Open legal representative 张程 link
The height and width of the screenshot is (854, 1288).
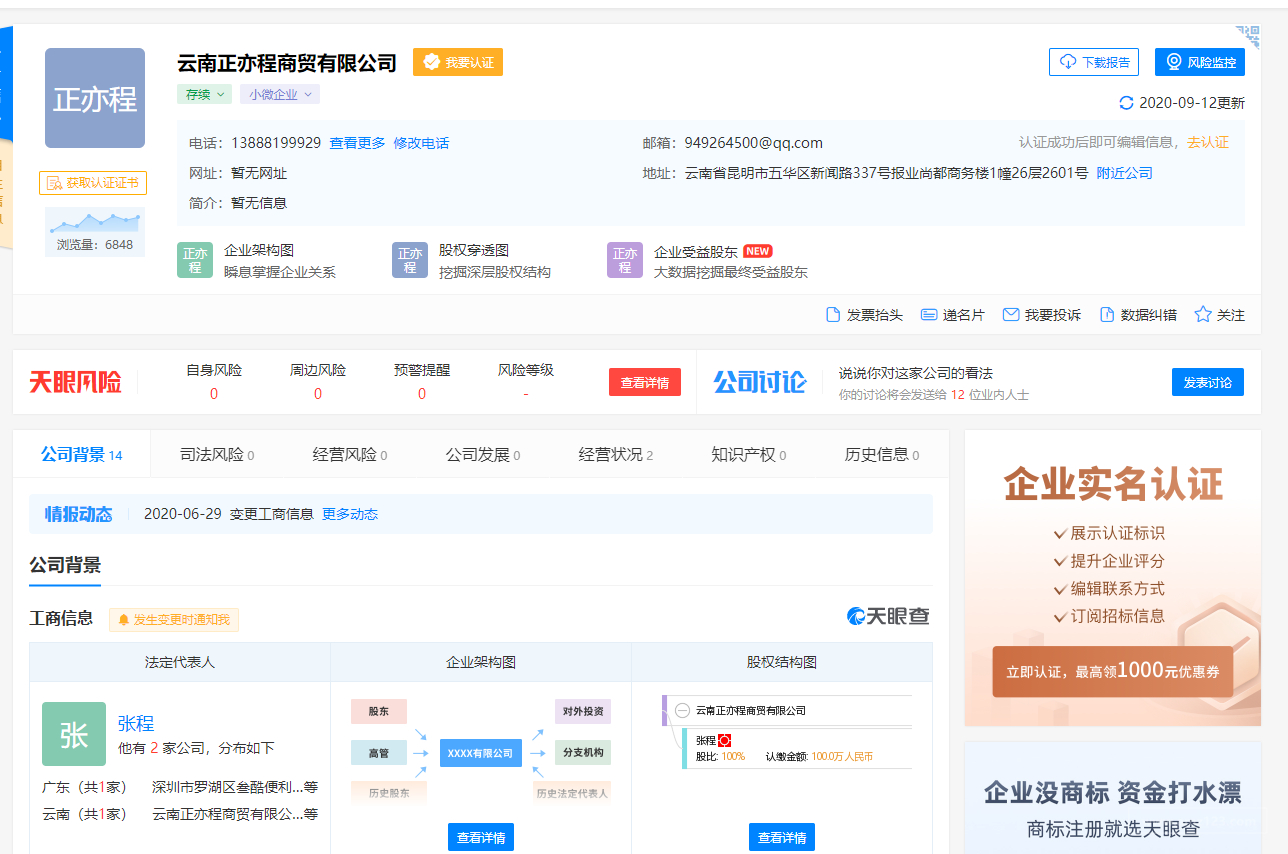[136, 723]
